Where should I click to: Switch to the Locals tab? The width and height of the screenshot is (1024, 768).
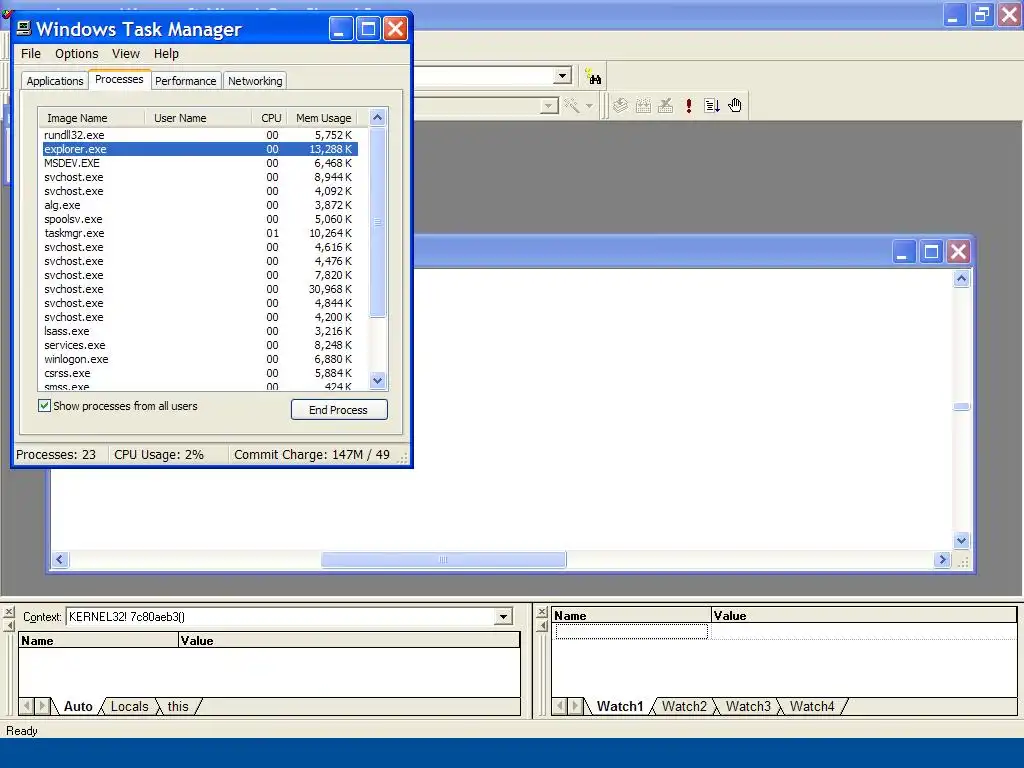point(129,706)
